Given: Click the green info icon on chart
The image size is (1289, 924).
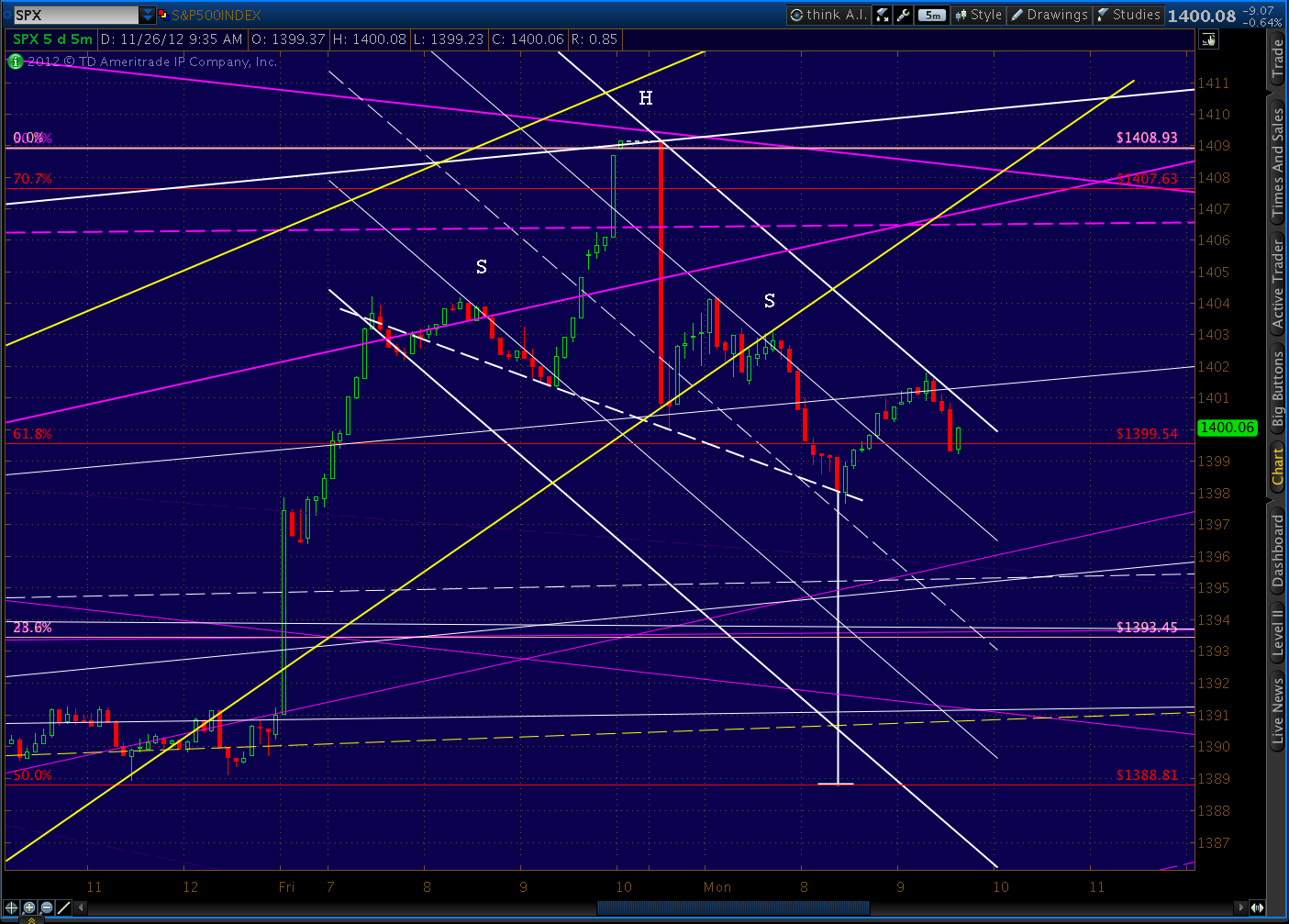Looking at the screenshot, I should 15,61.
